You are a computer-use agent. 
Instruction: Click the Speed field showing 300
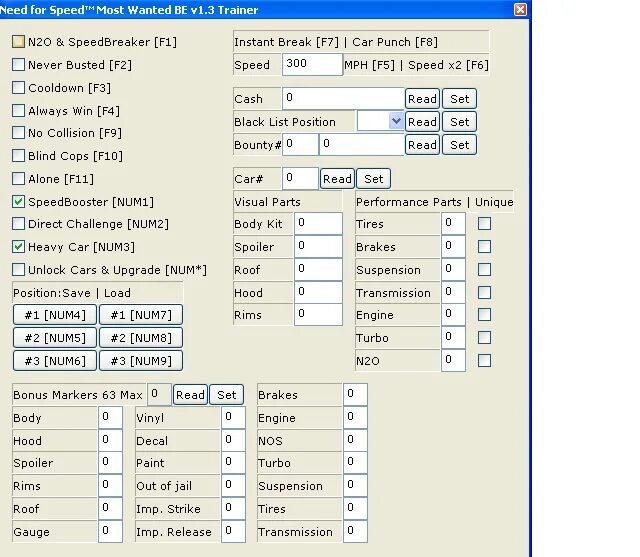pos(312,64)
